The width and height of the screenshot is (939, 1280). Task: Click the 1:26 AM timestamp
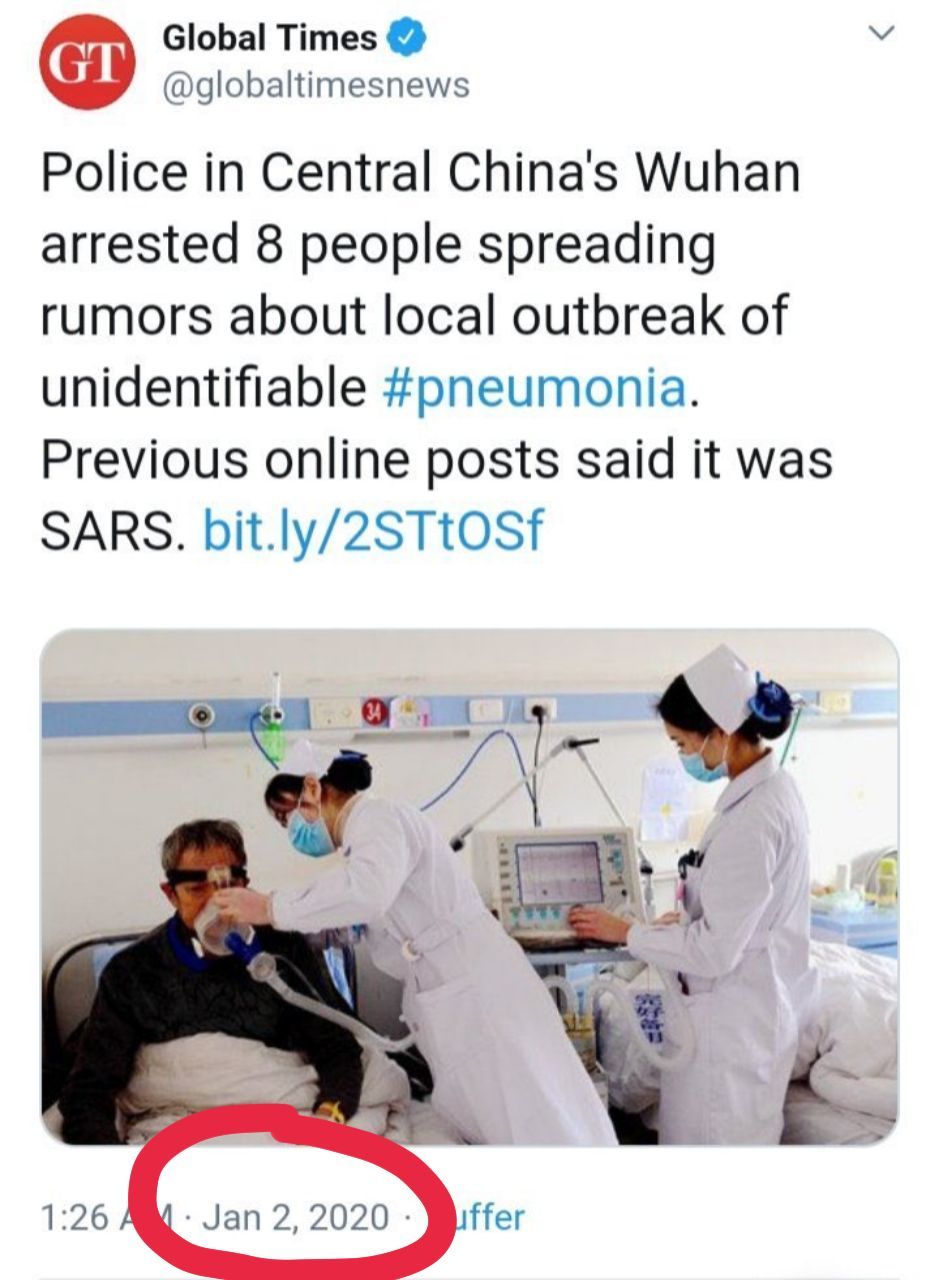click(93, 1217)
